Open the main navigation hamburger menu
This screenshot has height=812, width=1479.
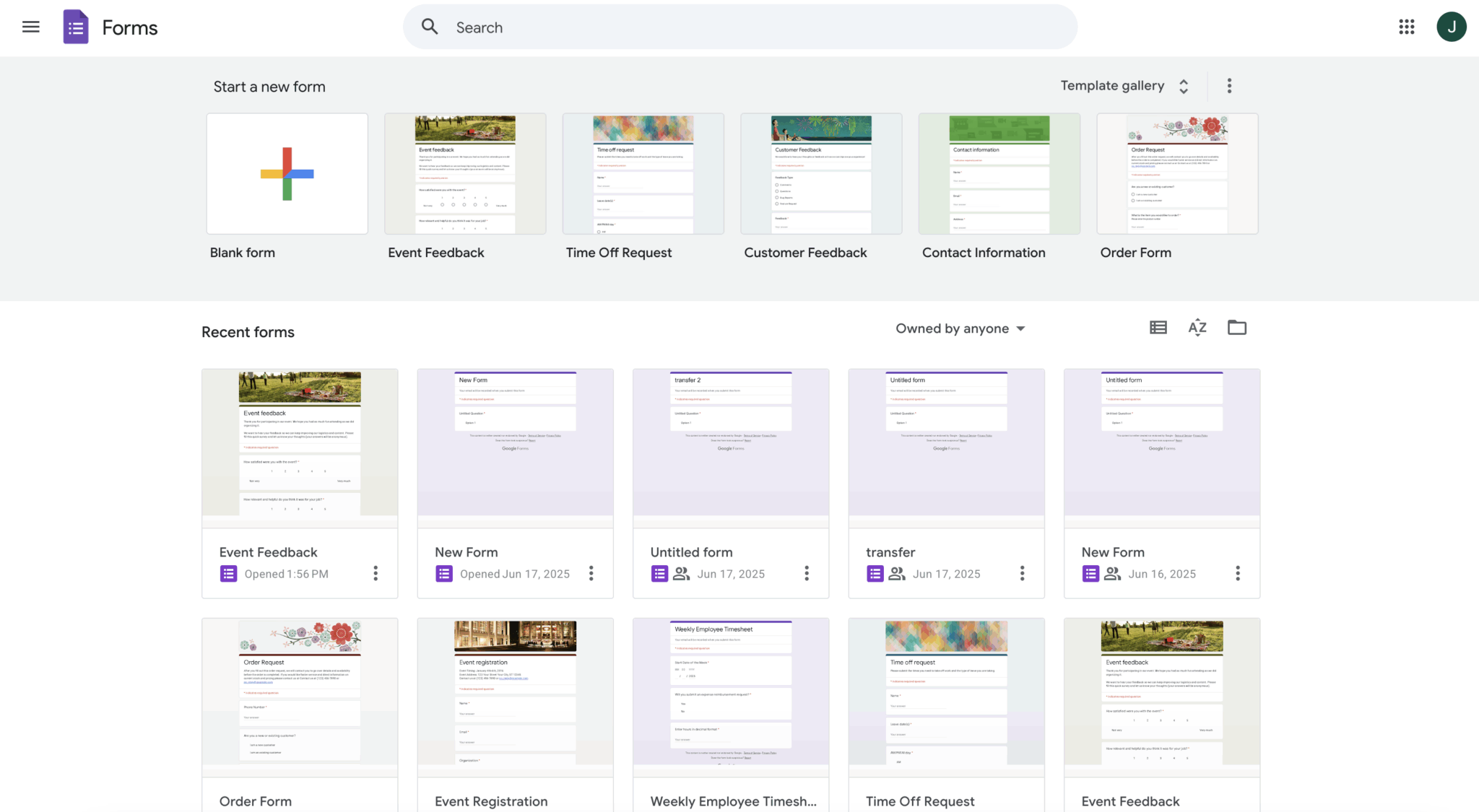coord(30,27)
